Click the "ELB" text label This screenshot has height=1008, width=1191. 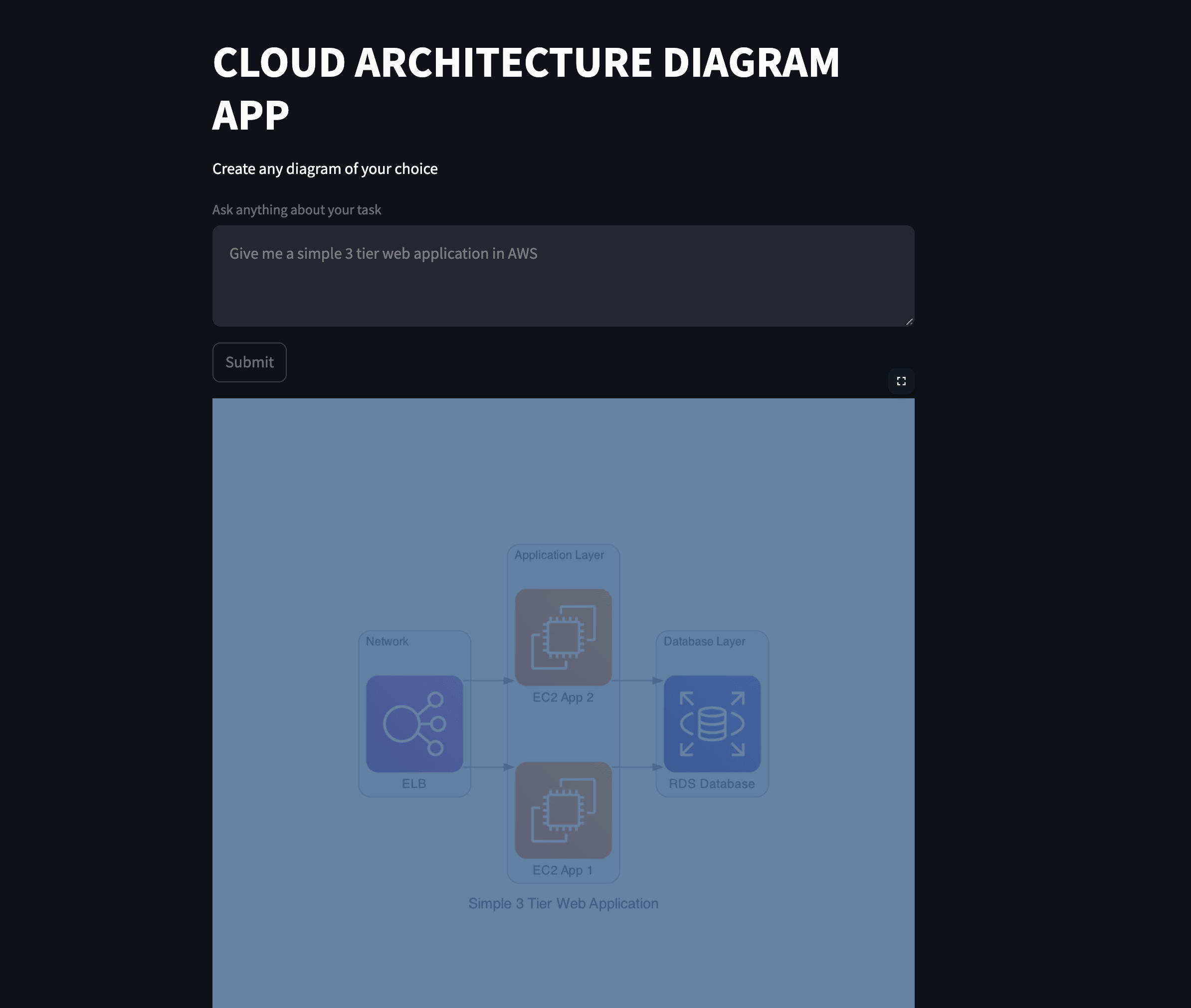414,784
